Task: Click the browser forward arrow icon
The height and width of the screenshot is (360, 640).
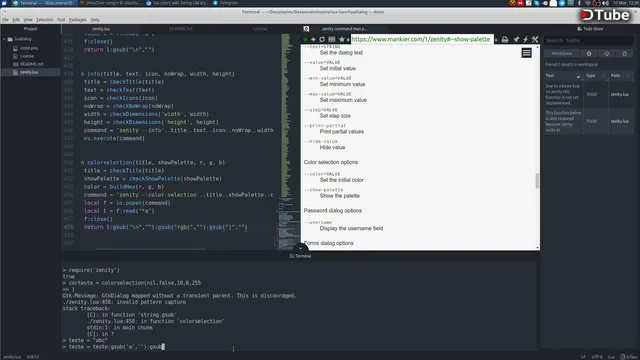Action: (313, 40)
